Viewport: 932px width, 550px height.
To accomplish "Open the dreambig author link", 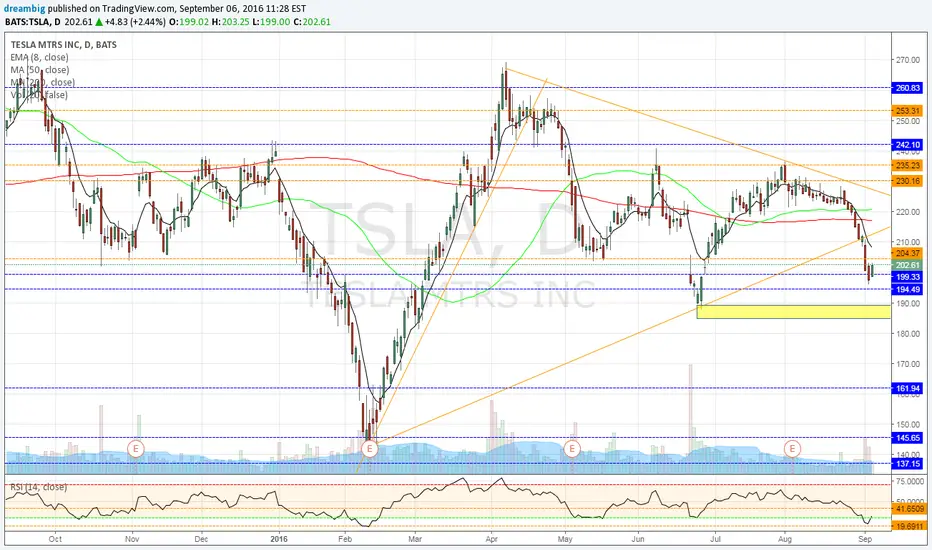I will [25, 9].
